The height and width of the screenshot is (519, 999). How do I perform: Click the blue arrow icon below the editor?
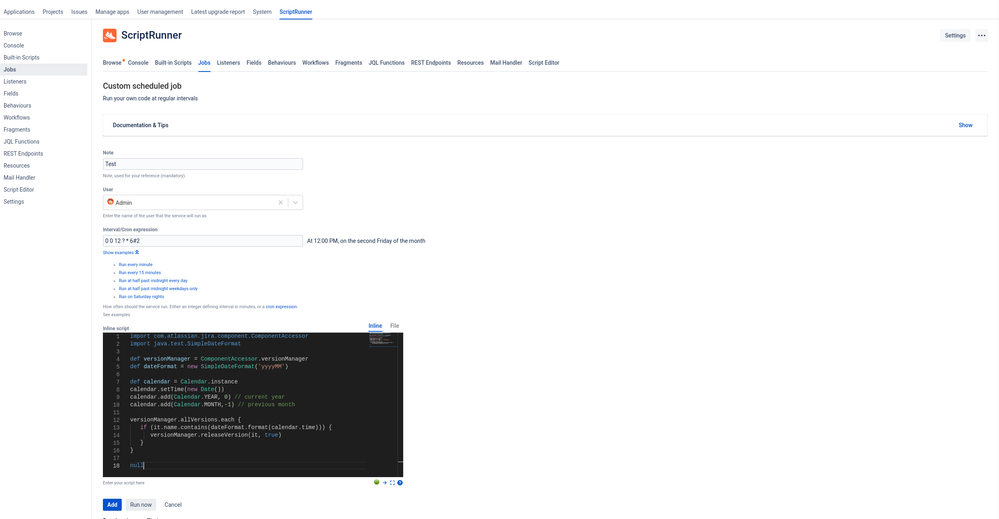pyautogui.click(x=385, y=483)
